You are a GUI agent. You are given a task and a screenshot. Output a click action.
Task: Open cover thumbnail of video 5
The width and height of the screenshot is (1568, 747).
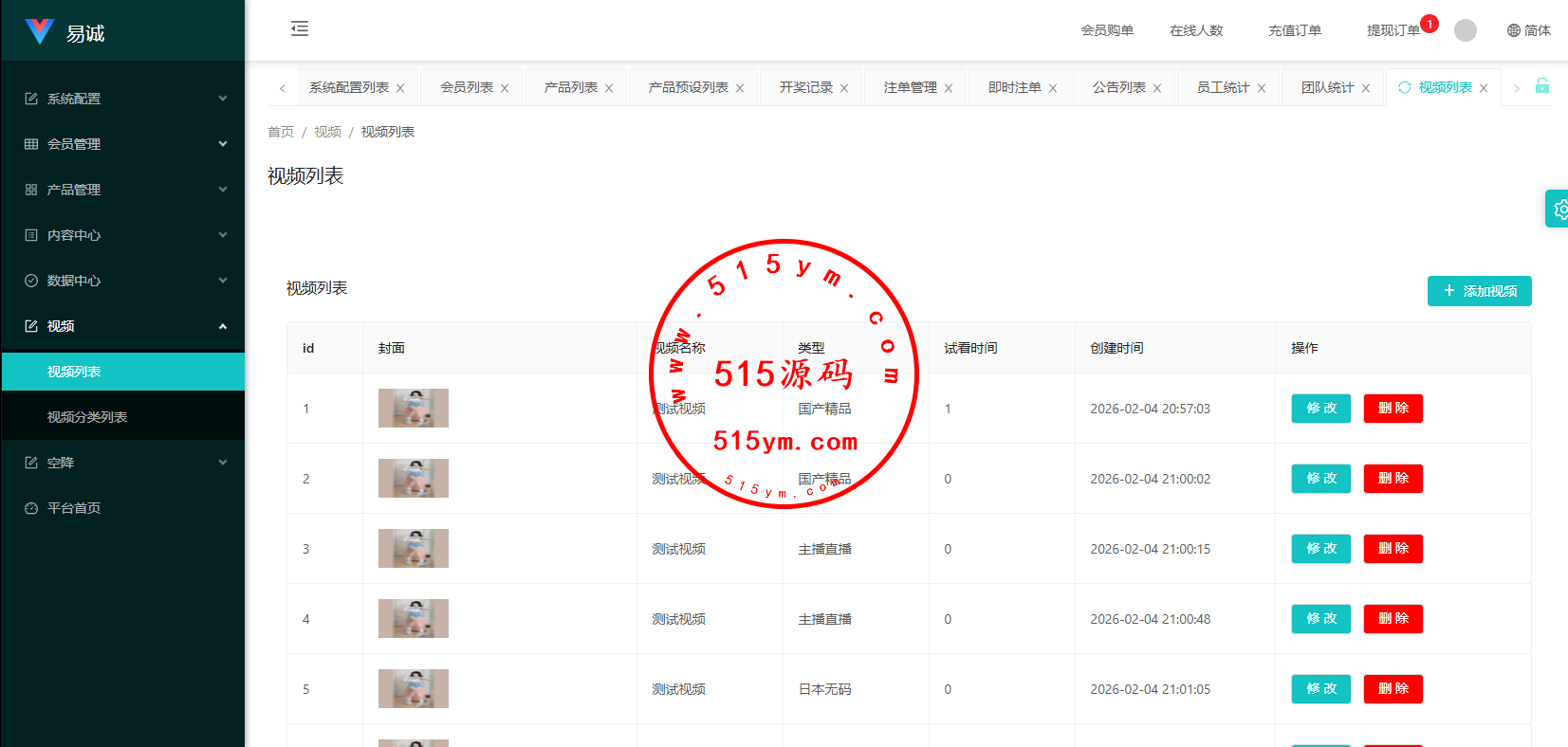click(414, 689)
